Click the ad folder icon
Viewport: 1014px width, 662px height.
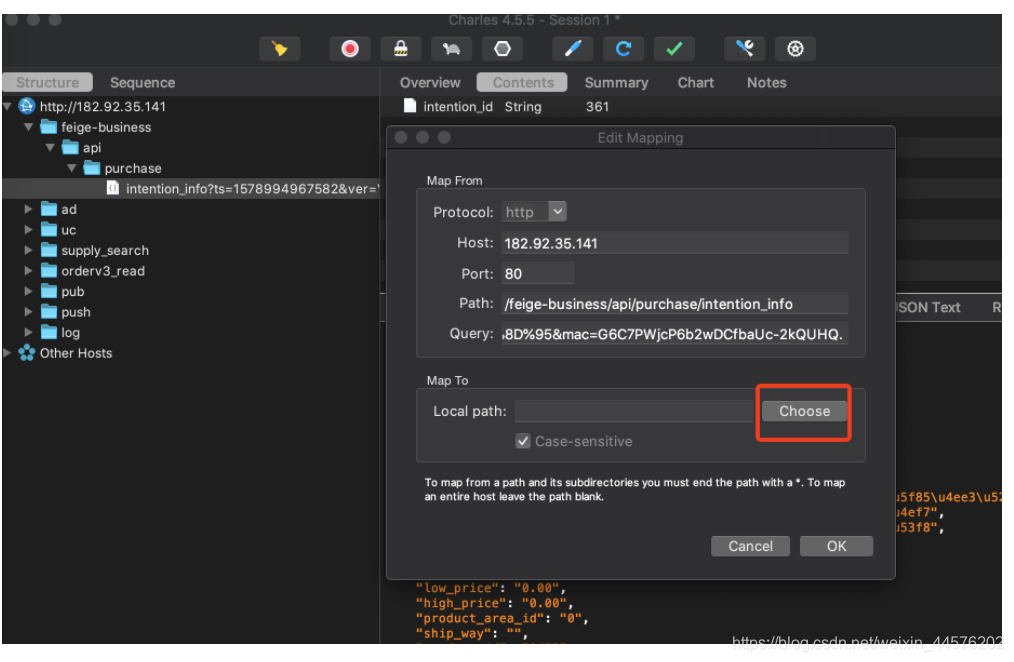click(49, 209)
